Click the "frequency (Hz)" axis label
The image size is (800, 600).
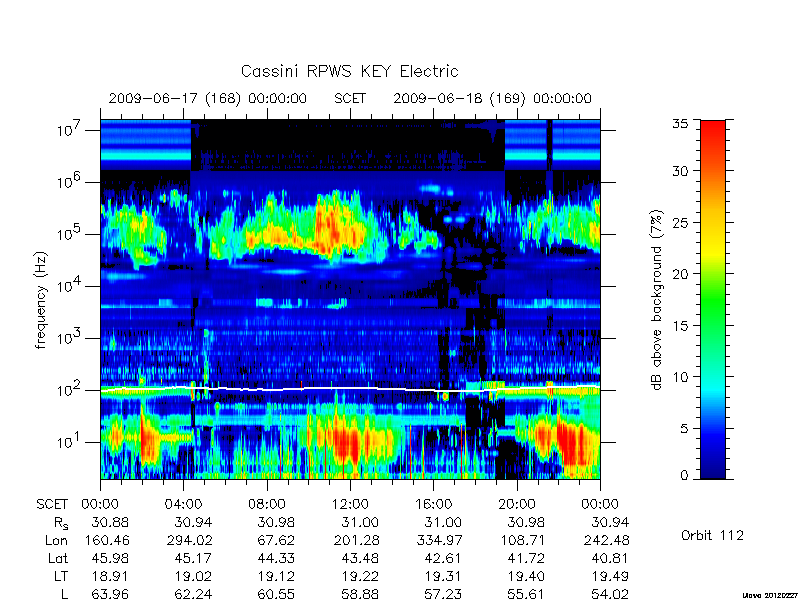[41, 300]
